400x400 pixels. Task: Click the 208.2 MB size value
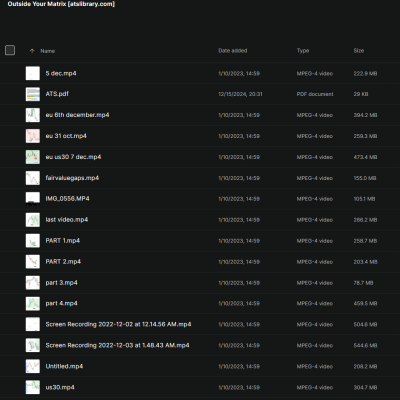[x=365, y=366]
